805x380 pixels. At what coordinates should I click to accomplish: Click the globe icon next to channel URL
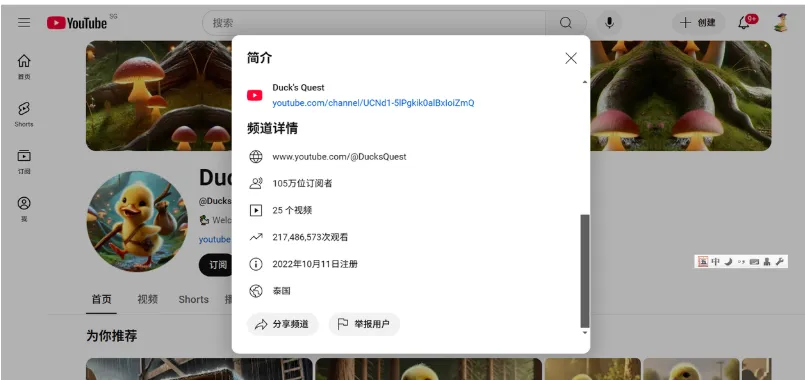tap(256, 157)
